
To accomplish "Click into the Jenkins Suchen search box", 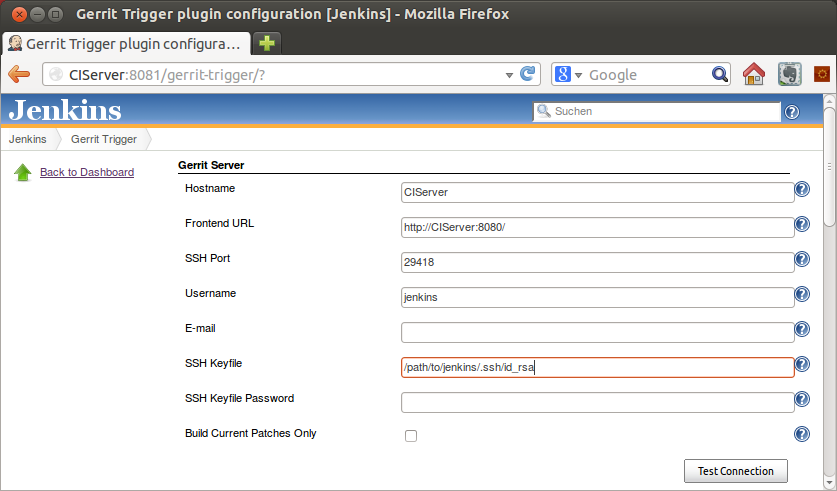I will click(657, 111).
